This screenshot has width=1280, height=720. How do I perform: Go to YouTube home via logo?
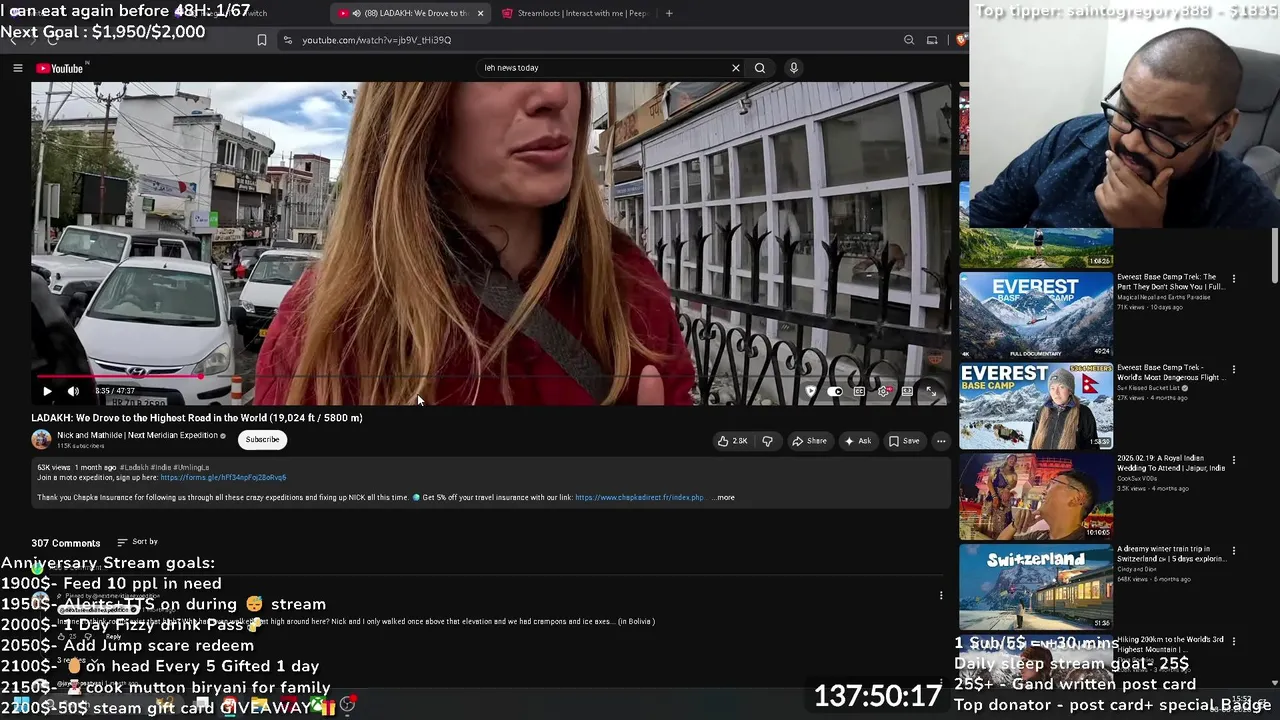(60, 68)
